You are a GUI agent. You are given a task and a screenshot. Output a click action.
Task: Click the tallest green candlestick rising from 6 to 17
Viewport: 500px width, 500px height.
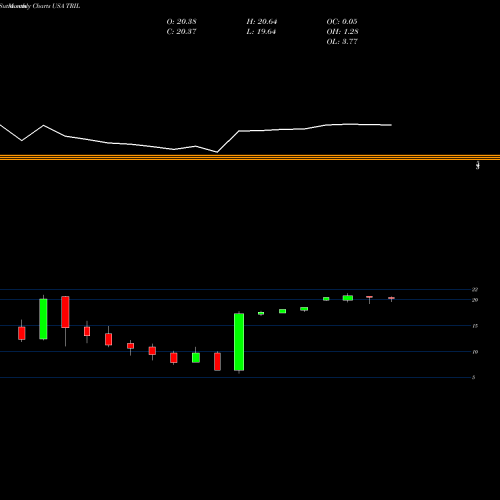239,342
